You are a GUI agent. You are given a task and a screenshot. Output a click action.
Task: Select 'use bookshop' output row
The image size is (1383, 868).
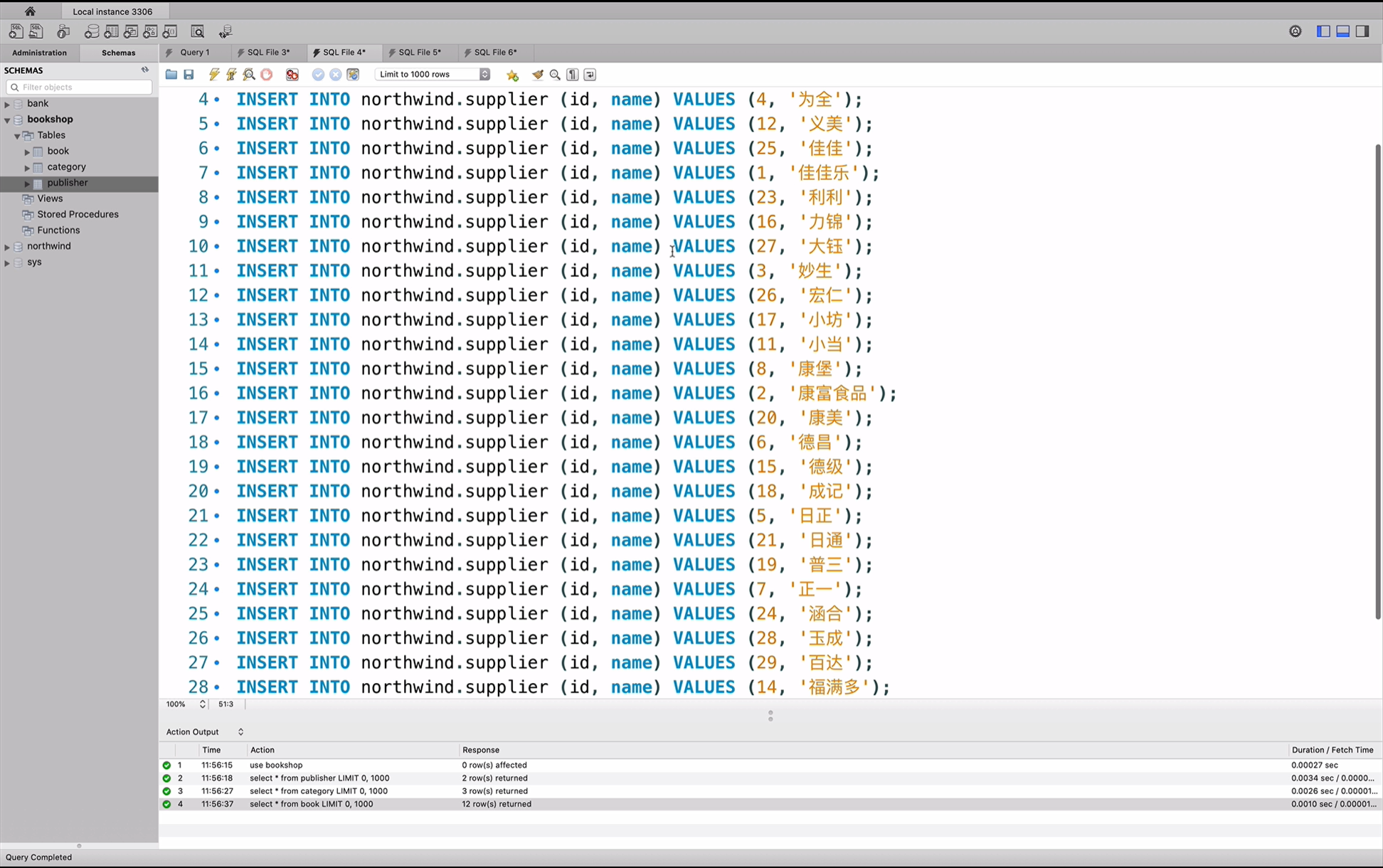pos(770,766)
